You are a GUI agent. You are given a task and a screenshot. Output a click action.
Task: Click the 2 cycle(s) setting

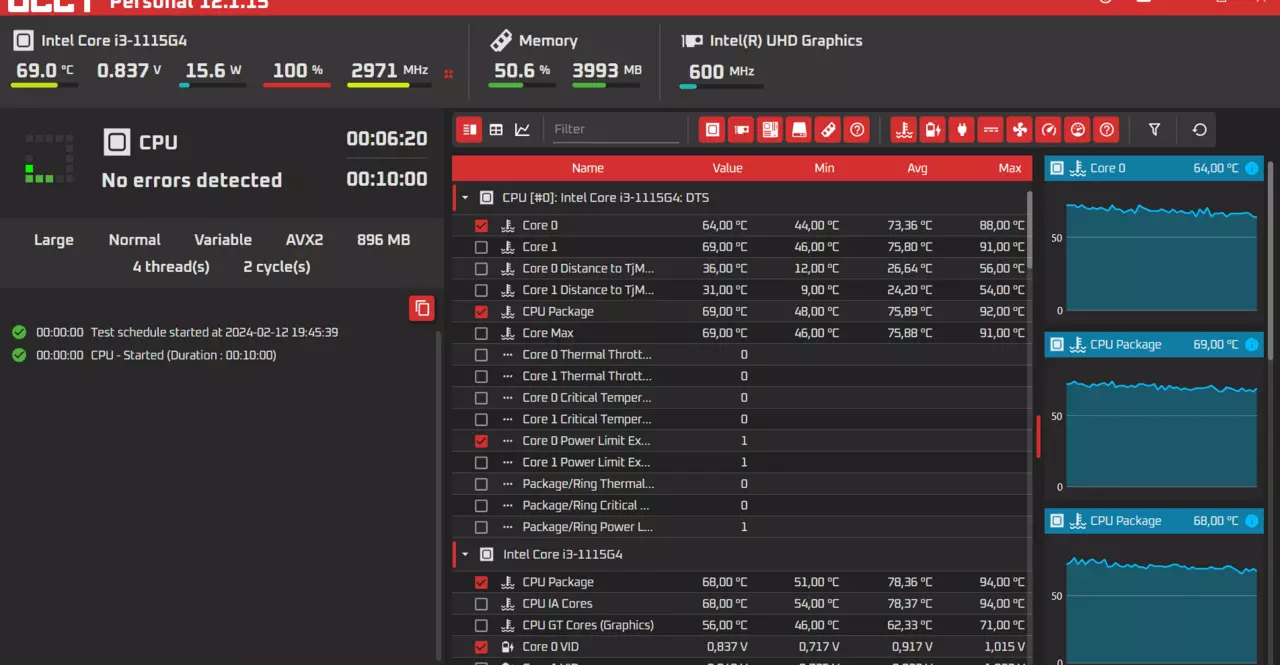coord(277,267)
